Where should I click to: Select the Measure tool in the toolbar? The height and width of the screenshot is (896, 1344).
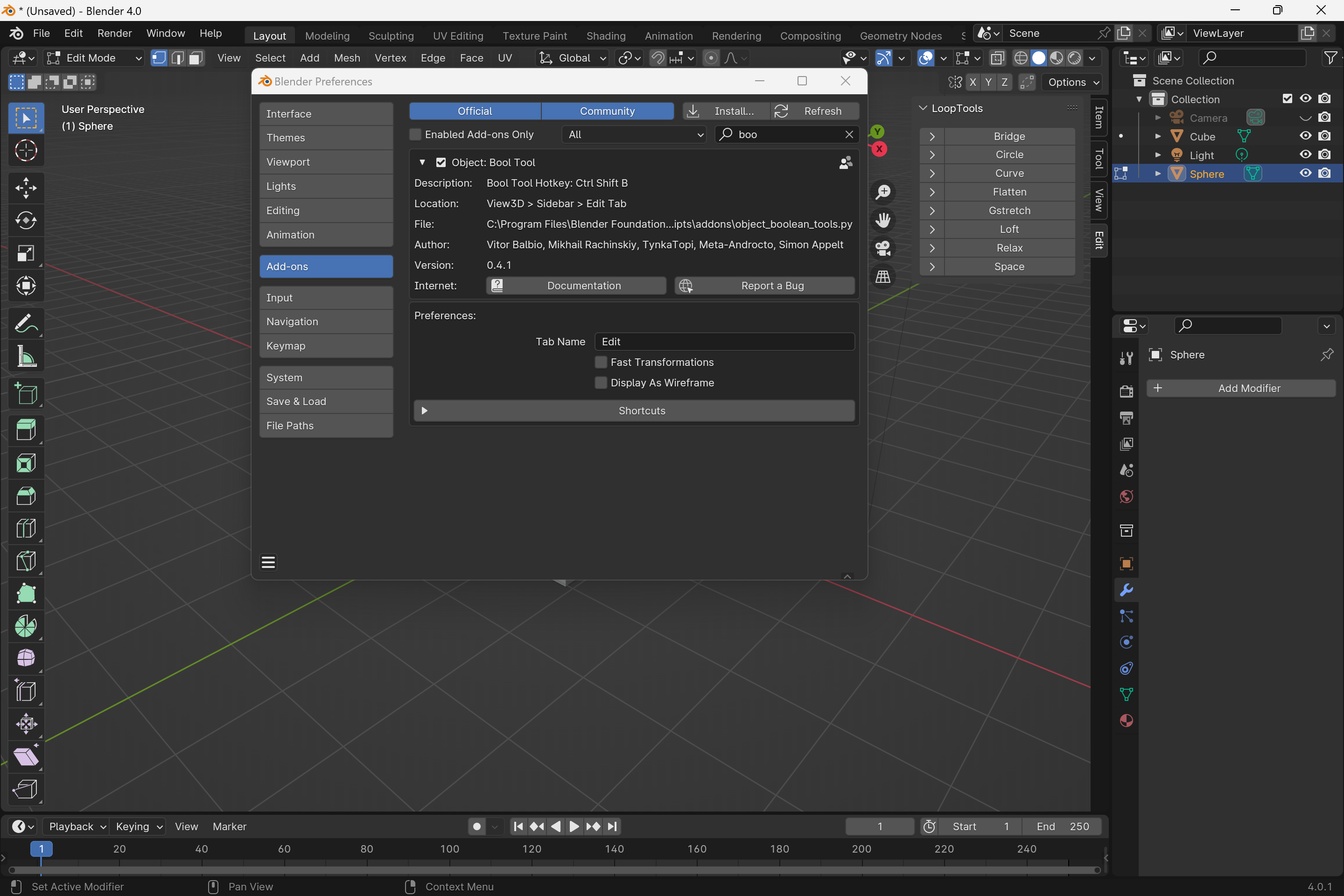pyautogui.click(x=26, y=357)
